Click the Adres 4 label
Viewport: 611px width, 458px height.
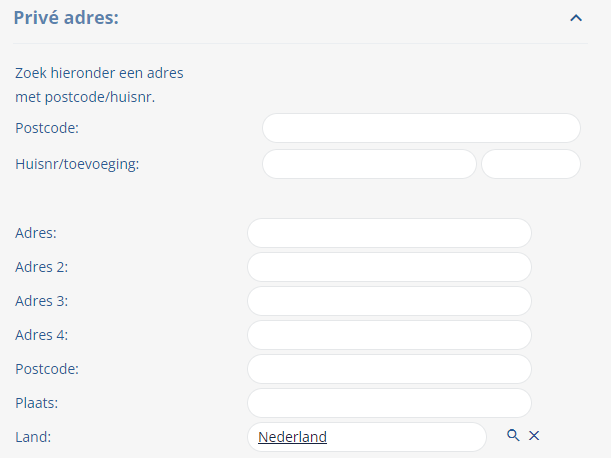coord(42,335)
